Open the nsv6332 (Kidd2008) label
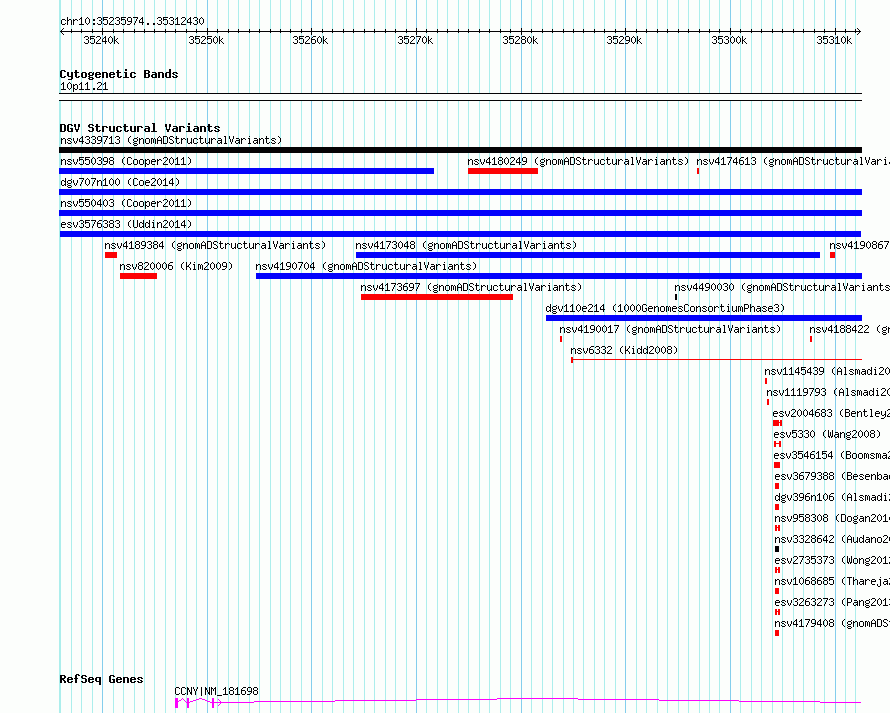 click(624, 350)
